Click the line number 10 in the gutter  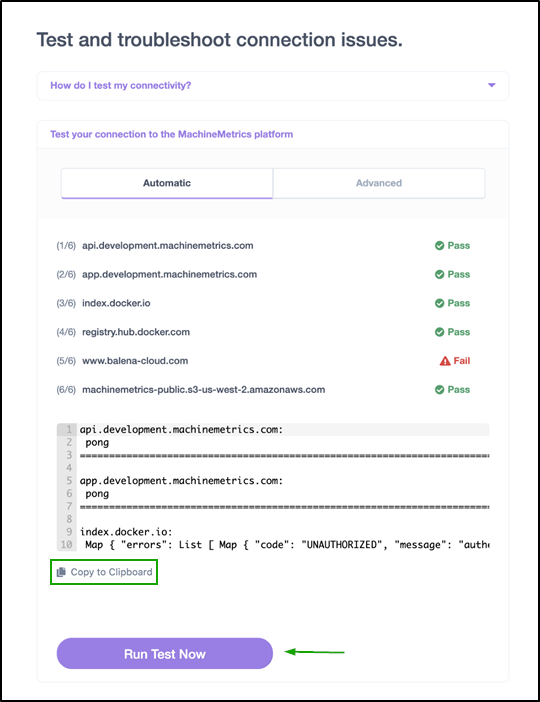tap(66, 545)
